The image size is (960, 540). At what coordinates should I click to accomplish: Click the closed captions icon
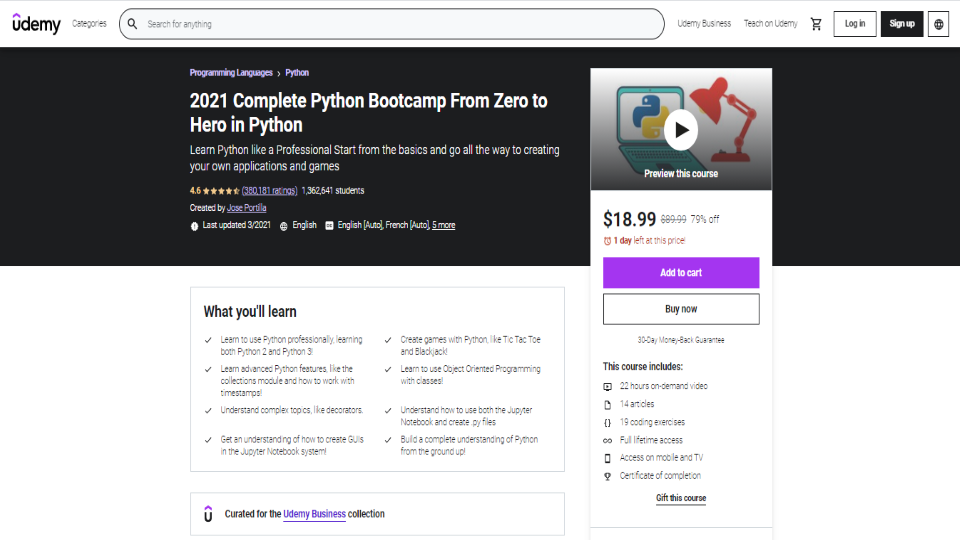click(329, 225)
